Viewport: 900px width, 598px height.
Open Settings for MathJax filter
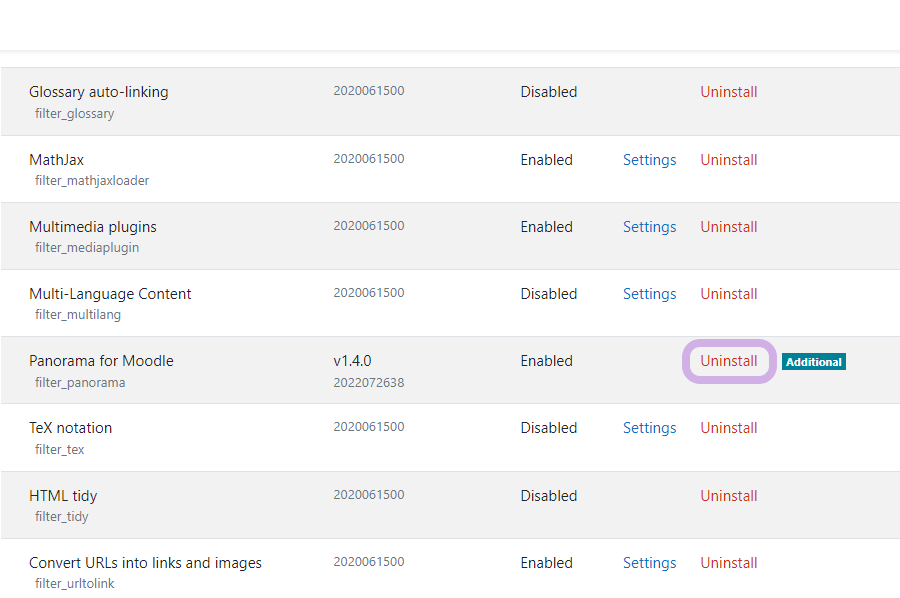[x=649, y=160]
